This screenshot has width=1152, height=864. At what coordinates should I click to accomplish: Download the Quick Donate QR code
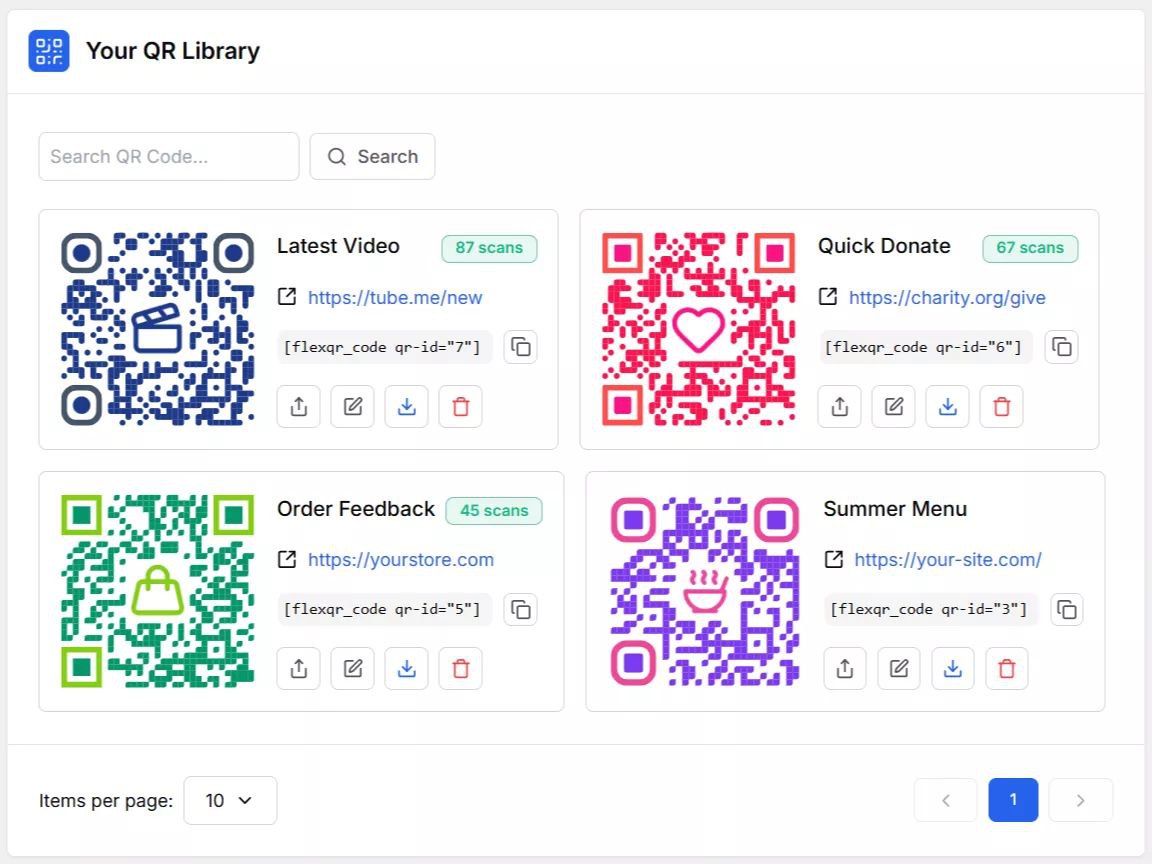948,406
